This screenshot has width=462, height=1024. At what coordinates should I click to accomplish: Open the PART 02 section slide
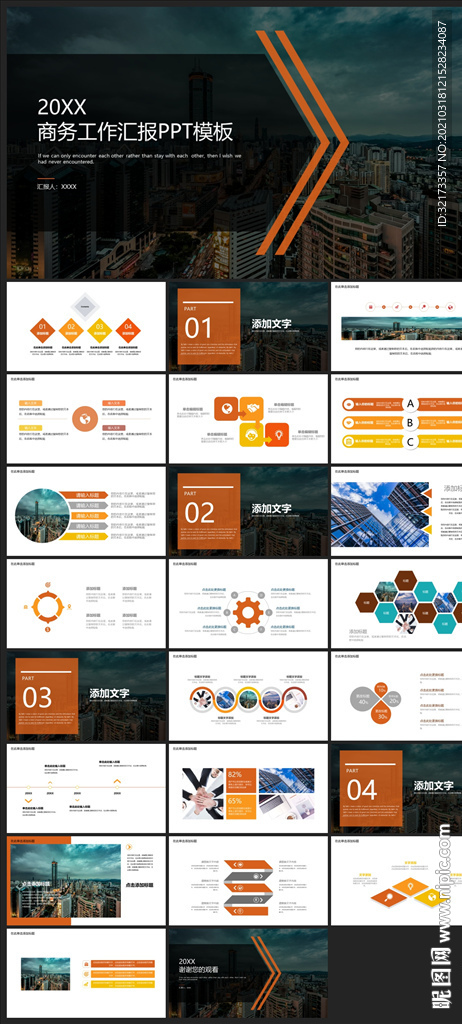(x=248, y=511)
